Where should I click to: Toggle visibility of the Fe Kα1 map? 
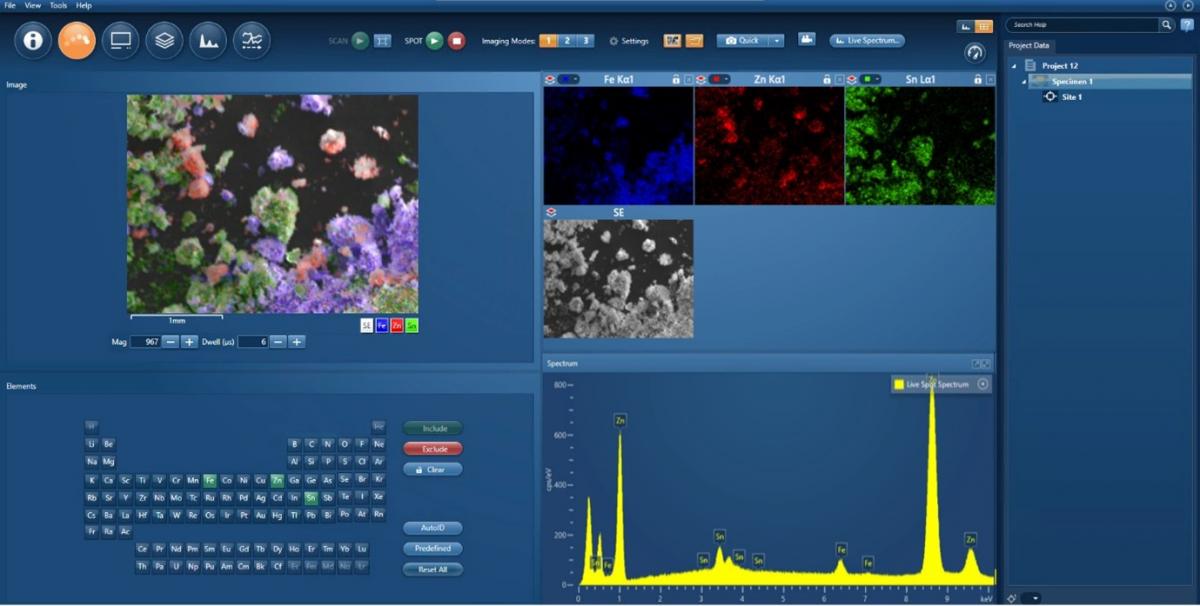point(551,77)
